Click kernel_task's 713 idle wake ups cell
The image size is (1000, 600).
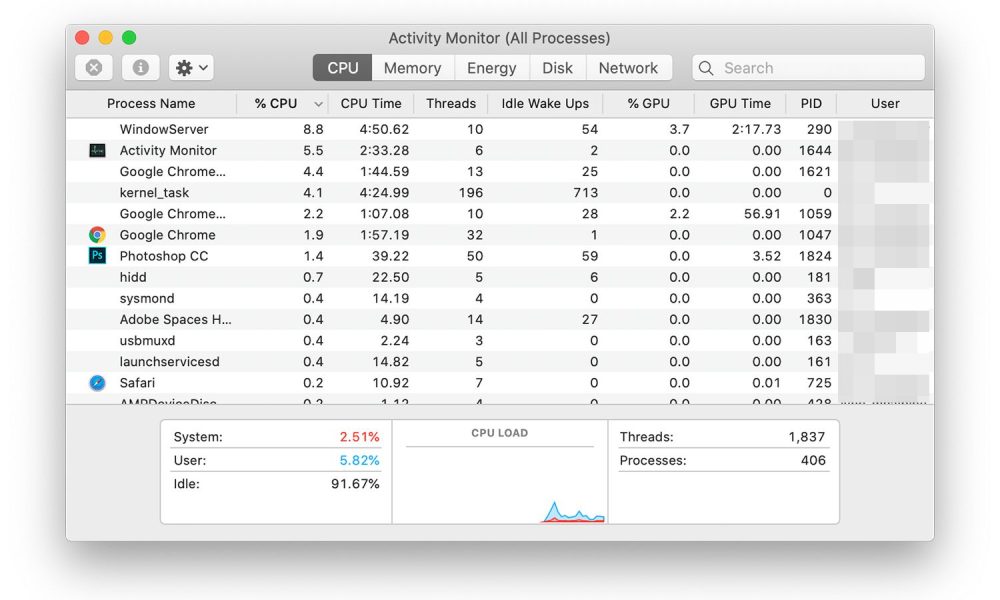tap(585, 193)
